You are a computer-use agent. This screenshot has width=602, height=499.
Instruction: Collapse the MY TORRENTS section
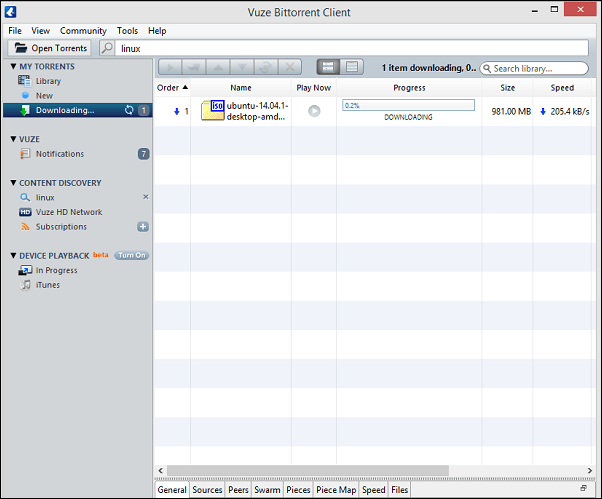(x=13, y=66)
